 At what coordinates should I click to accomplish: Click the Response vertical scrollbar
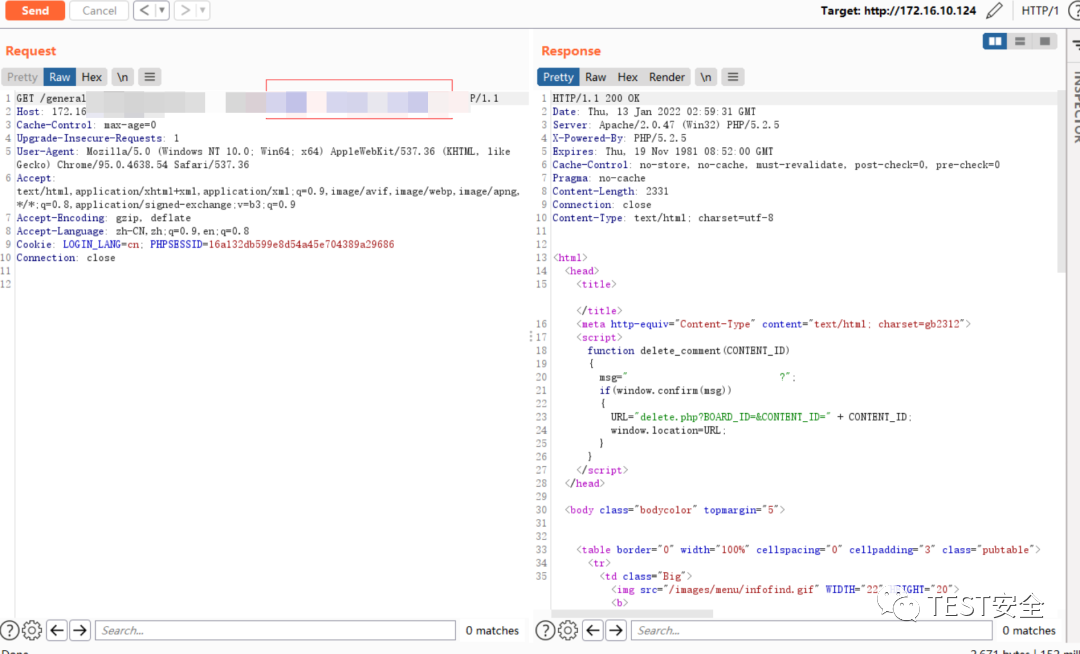pyautogui.click(x=1061, y=182)
